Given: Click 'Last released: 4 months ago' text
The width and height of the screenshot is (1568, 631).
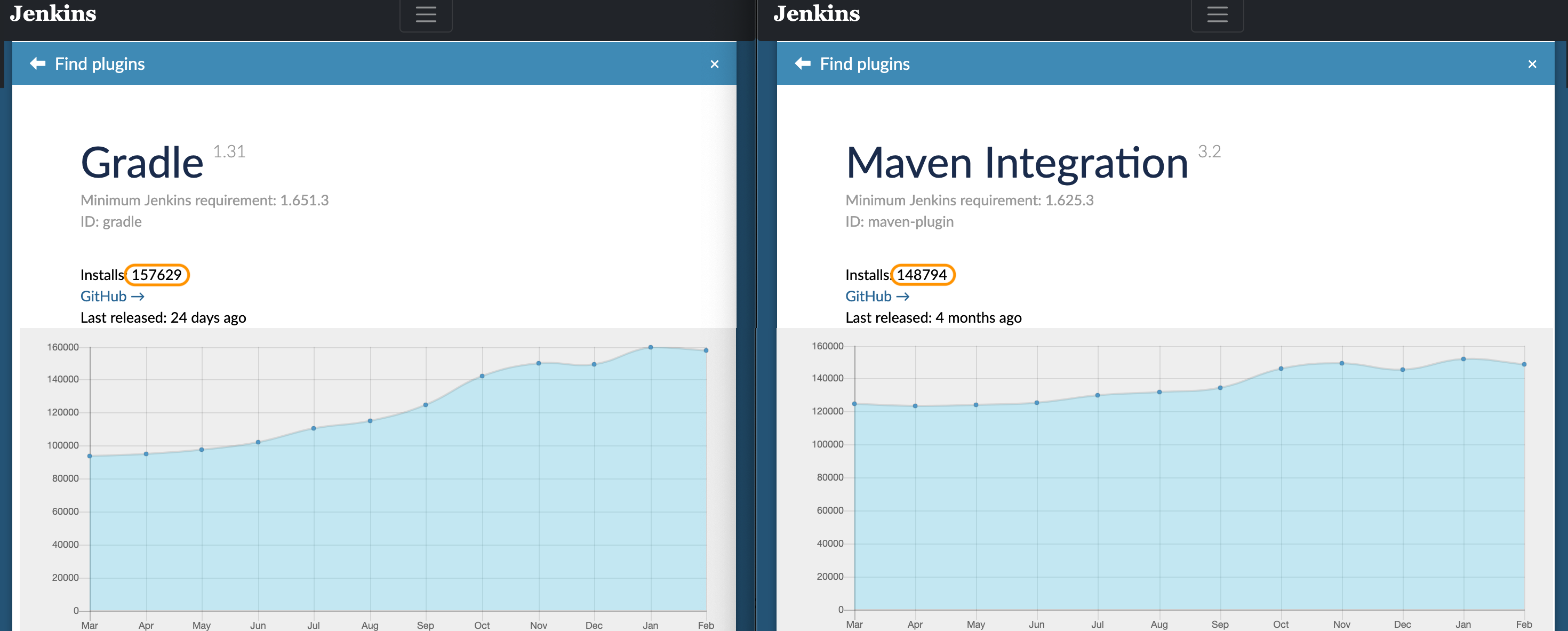Looking at the screenshot, I should point(933,317).
